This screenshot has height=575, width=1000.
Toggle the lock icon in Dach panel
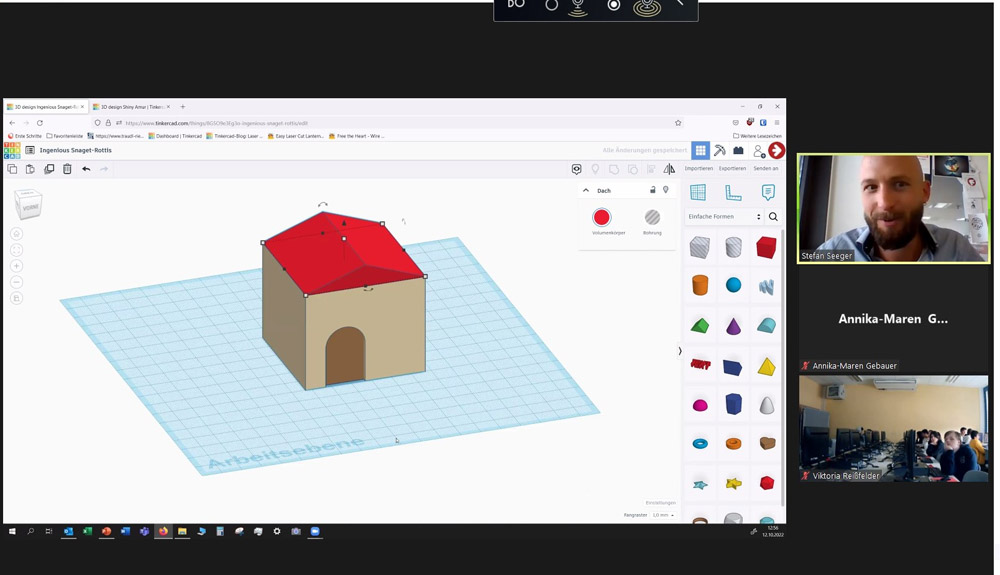coord(652,190)
